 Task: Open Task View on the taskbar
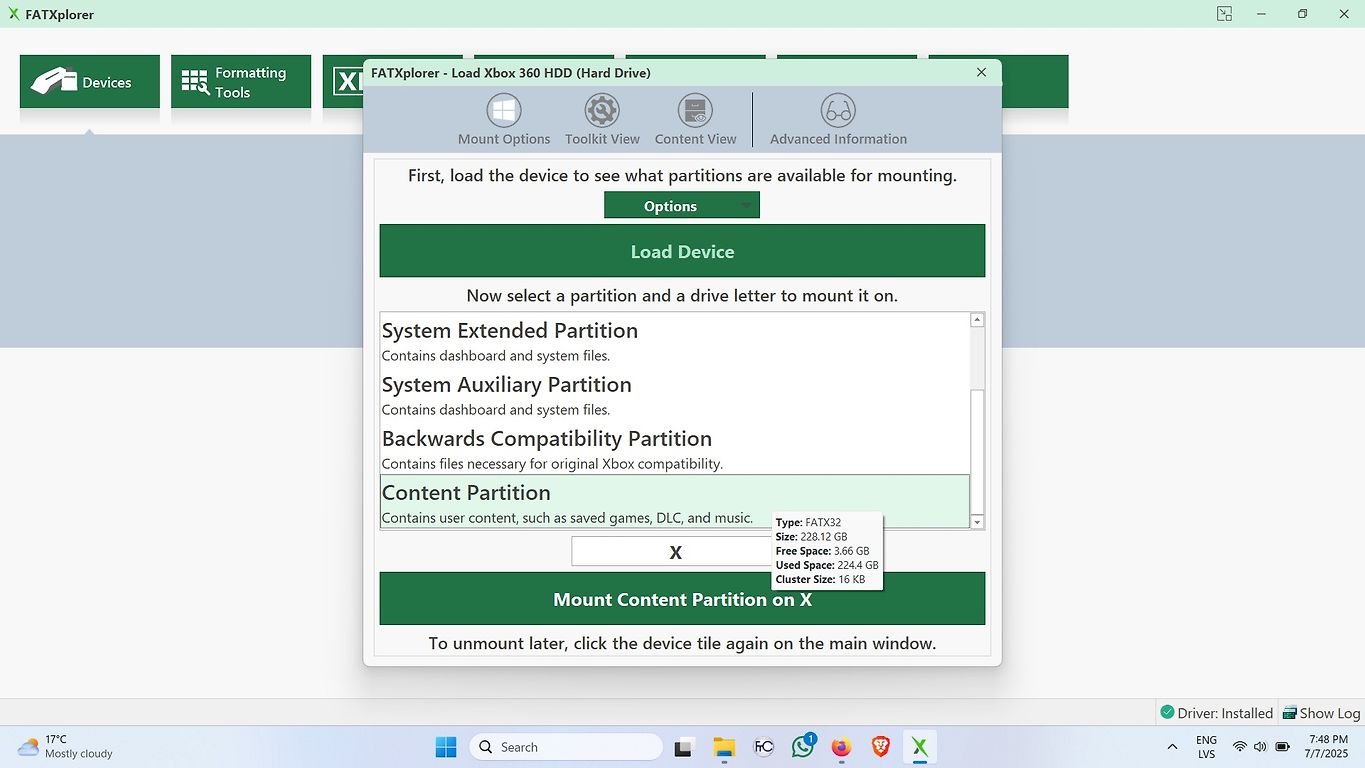coord(684,747)
